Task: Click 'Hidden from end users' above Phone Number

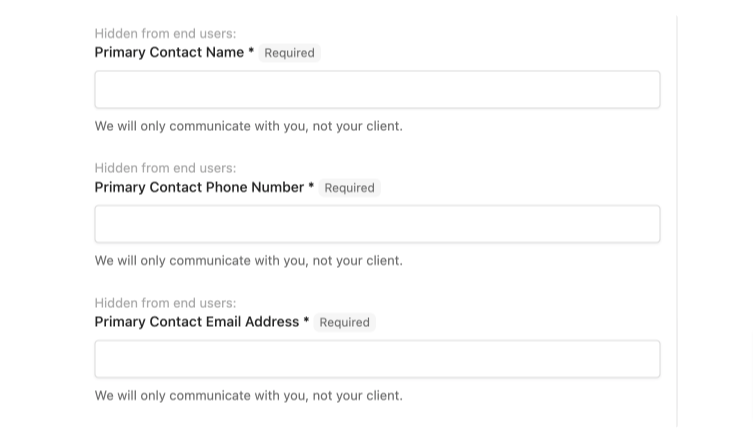Action: (x=165, y=168)
